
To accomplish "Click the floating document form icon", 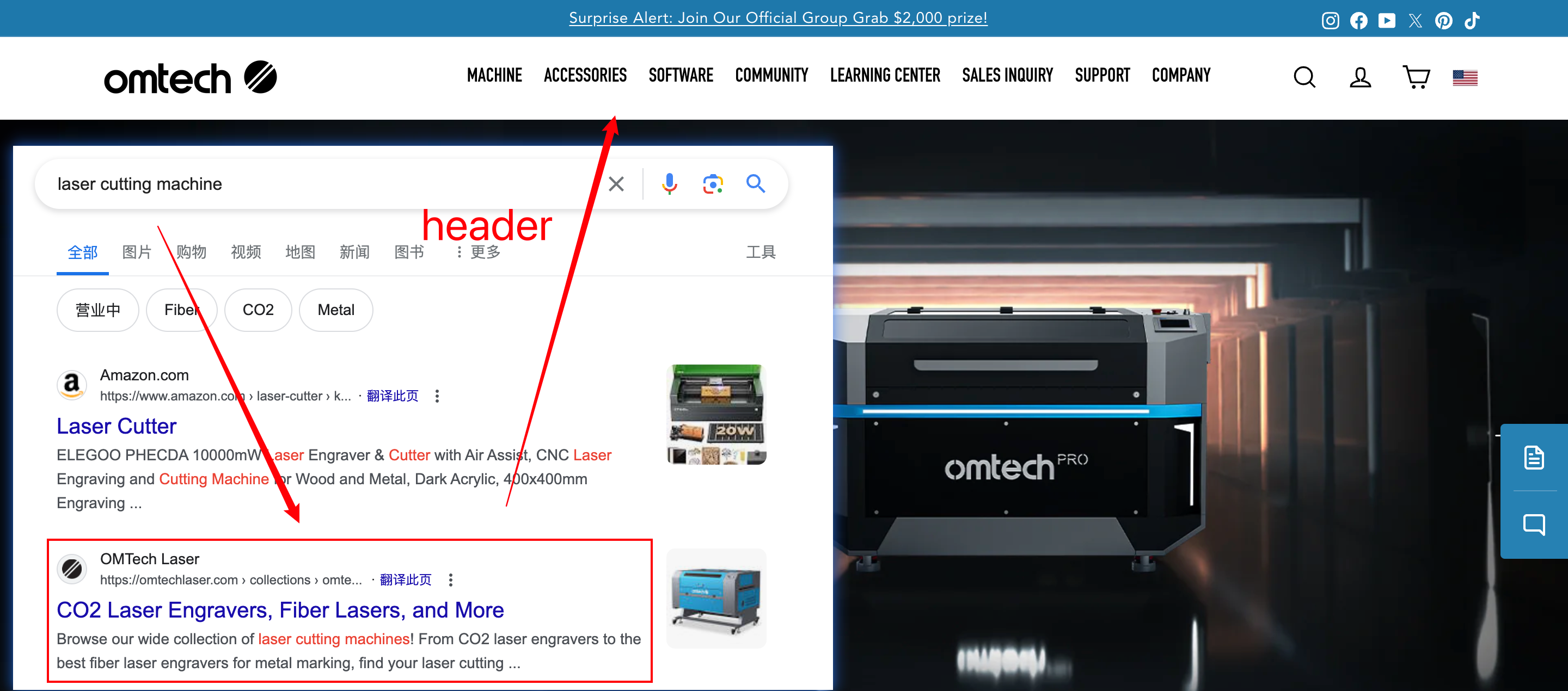I will pyautogui.click(x=1533, y=458).
